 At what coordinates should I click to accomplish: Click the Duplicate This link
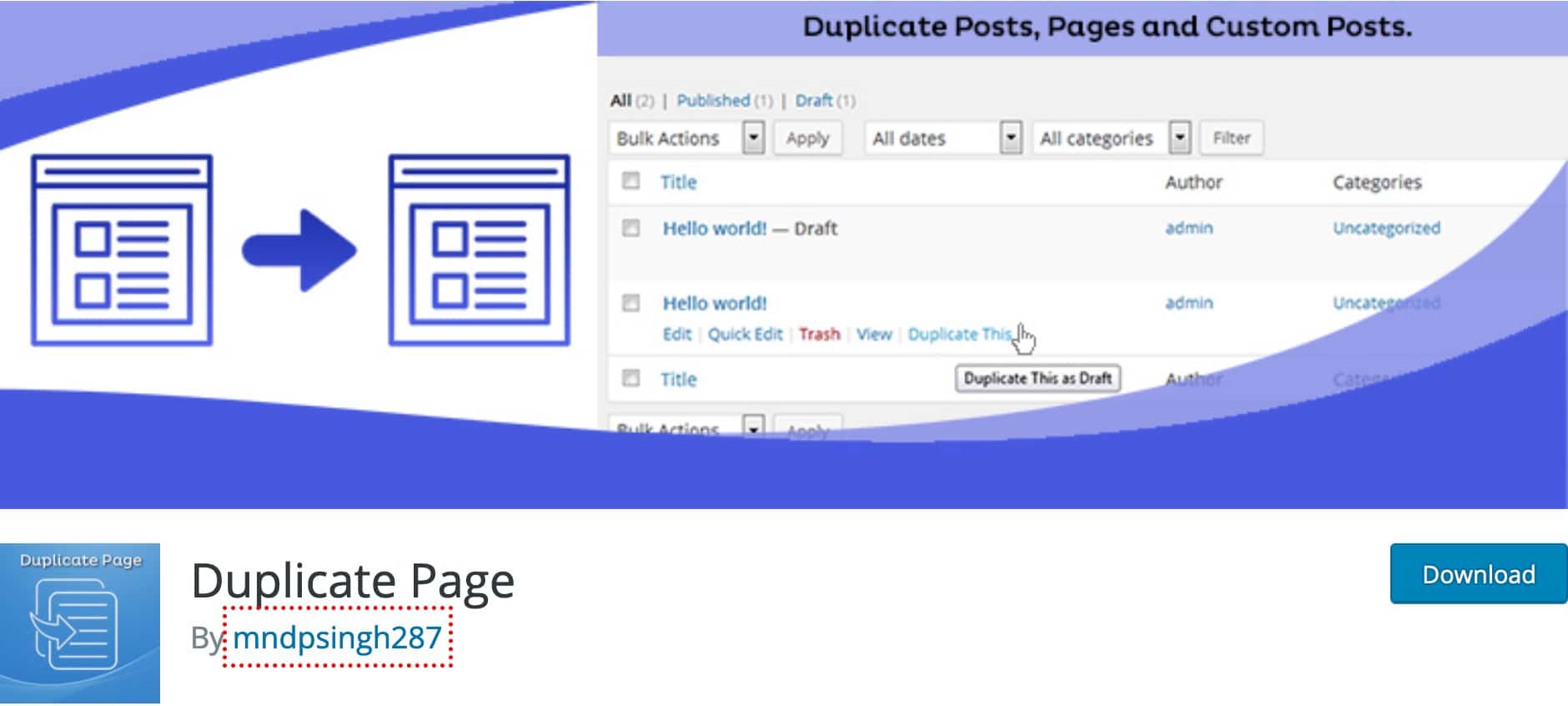(959, 334)
